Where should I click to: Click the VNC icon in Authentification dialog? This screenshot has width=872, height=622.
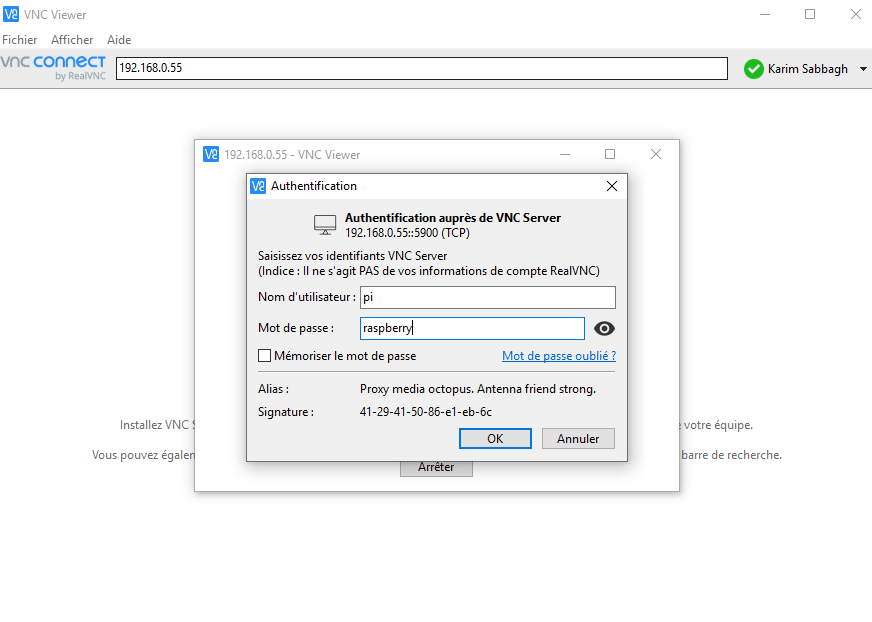259,186
